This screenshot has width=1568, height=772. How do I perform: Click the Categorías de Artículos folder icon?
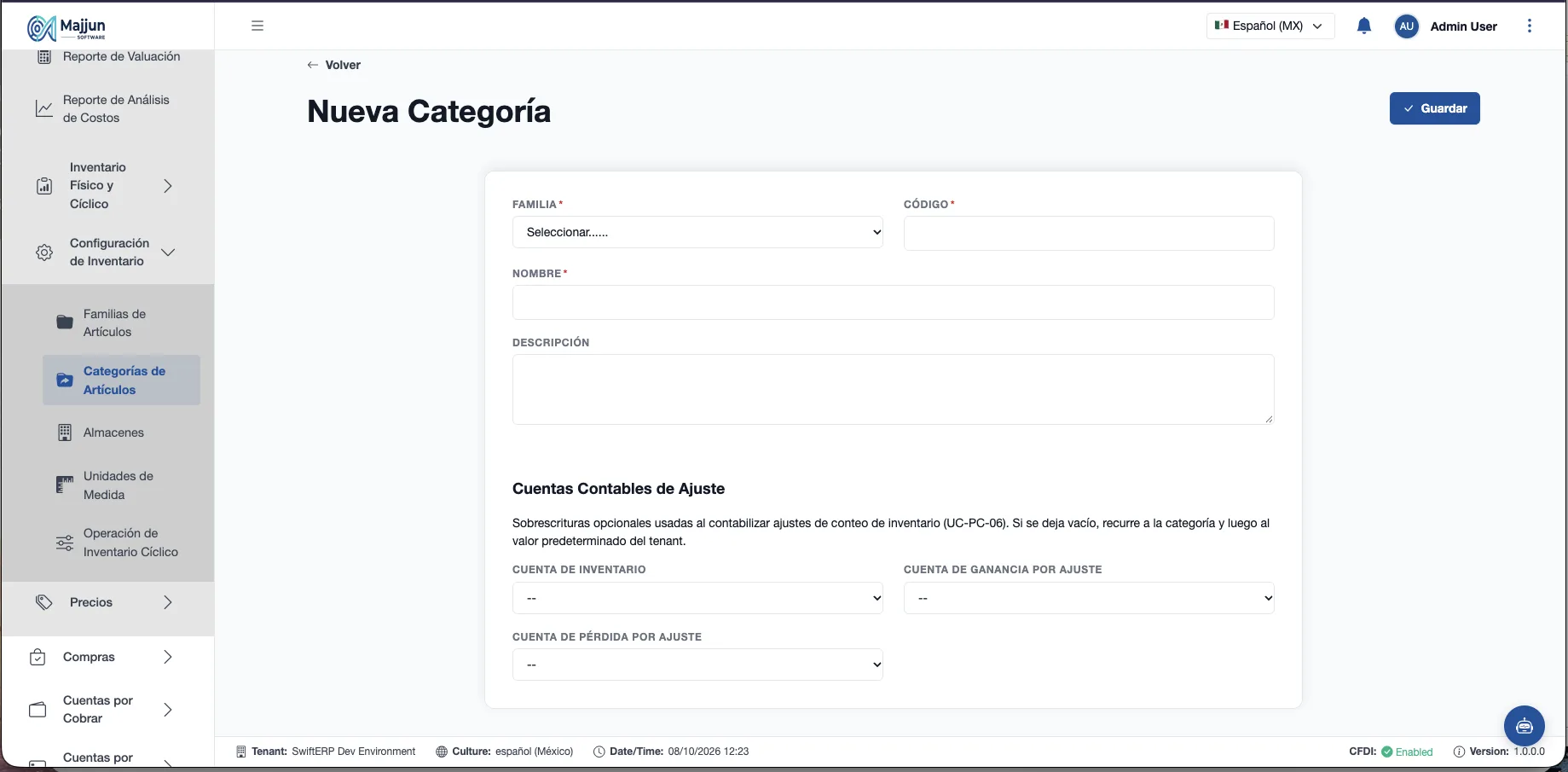tap(65, 380)
